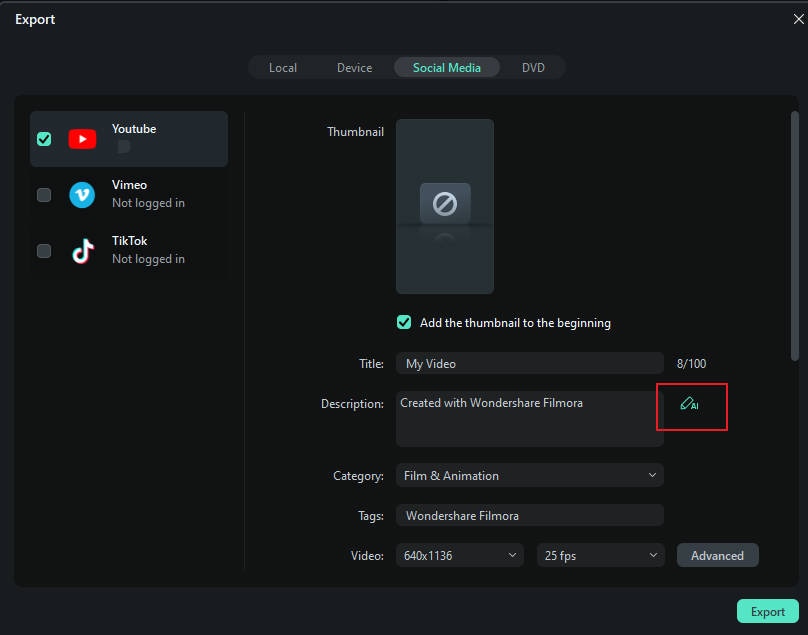The width and height of the screenshot is (808, 635).
Task: Click the vertical scrollbar in settings panel
Action: click(795, 236)
